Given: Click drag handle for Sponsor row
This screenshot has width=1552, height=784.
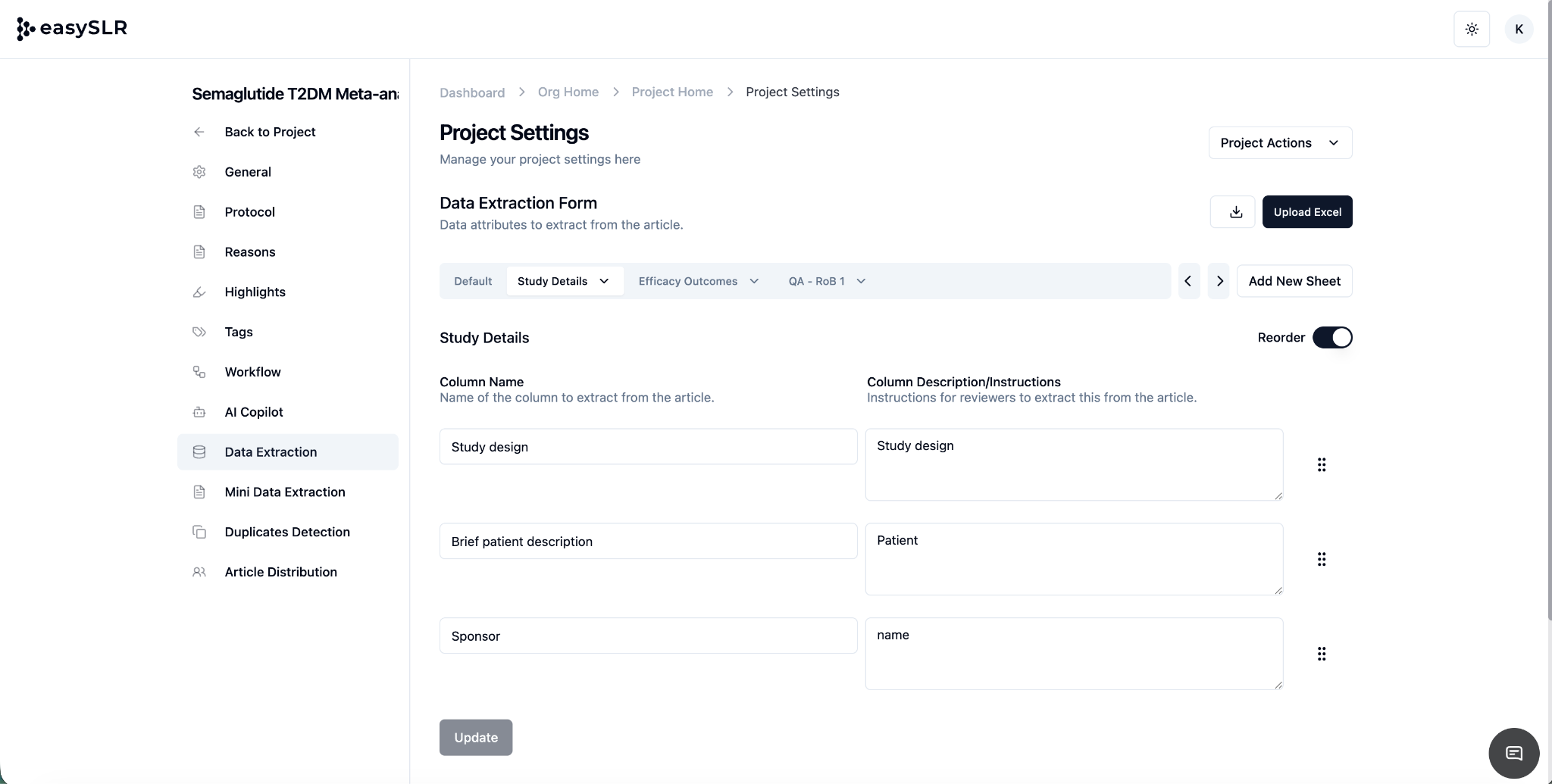Looking at the screenshot, I should [1321, 654].
